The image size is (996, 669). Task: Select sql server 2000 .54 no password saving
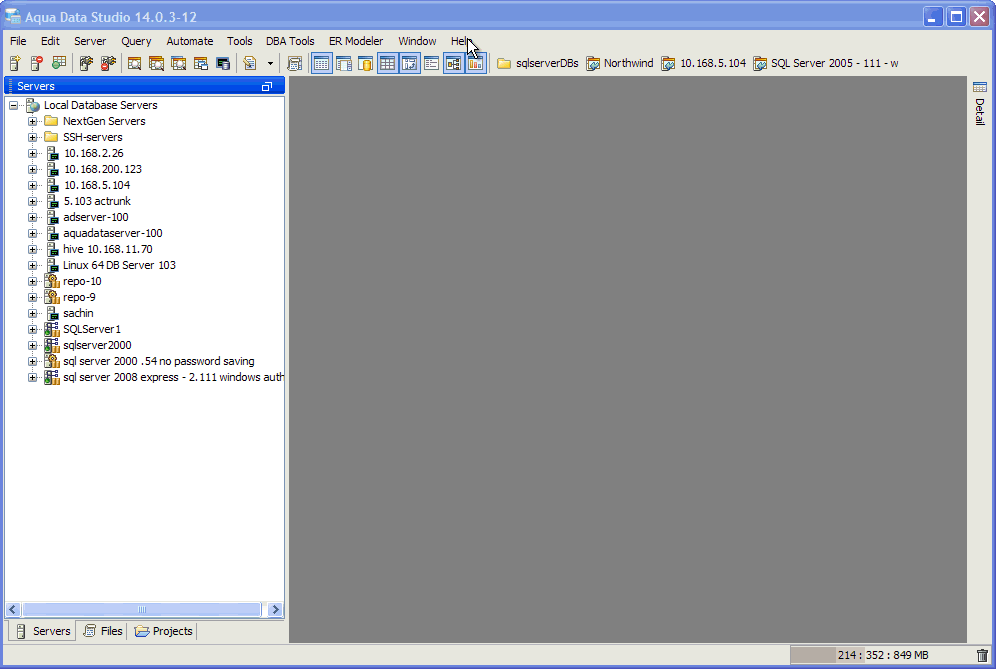(159, 361)
